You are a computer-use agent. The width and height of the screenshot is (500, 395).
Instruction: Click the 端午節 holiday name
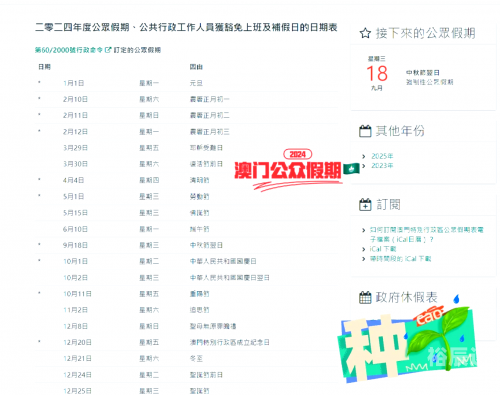[199, 229]
